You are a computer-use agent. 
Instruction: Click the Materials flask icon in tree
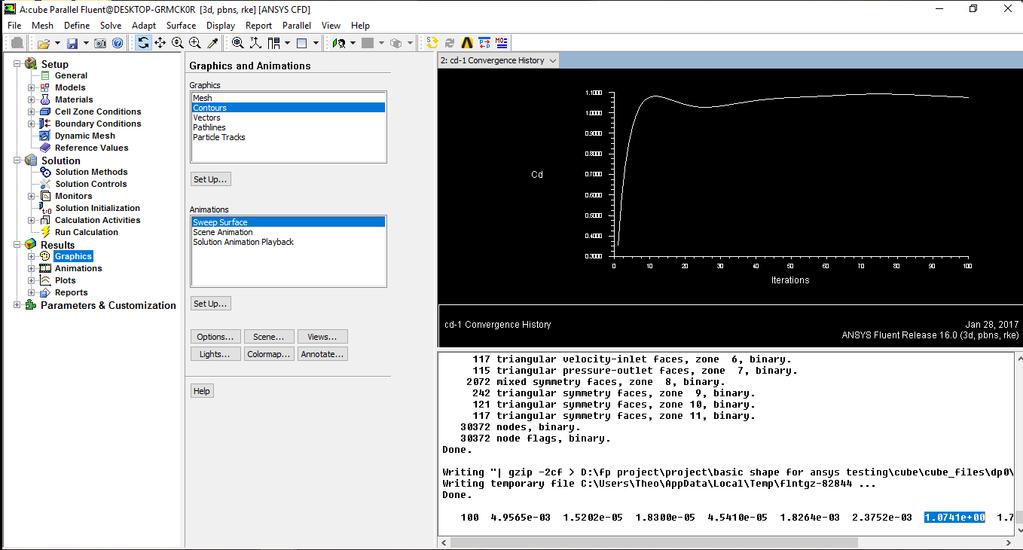(x=45, y=99)
